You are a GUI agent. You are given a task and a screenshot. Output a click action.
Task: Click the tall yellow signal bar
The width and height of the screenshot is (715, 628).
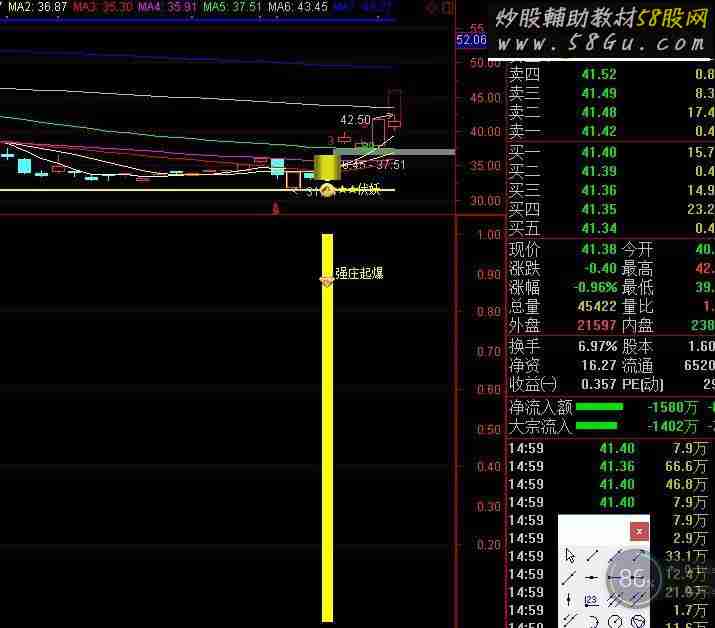[327, 428]
